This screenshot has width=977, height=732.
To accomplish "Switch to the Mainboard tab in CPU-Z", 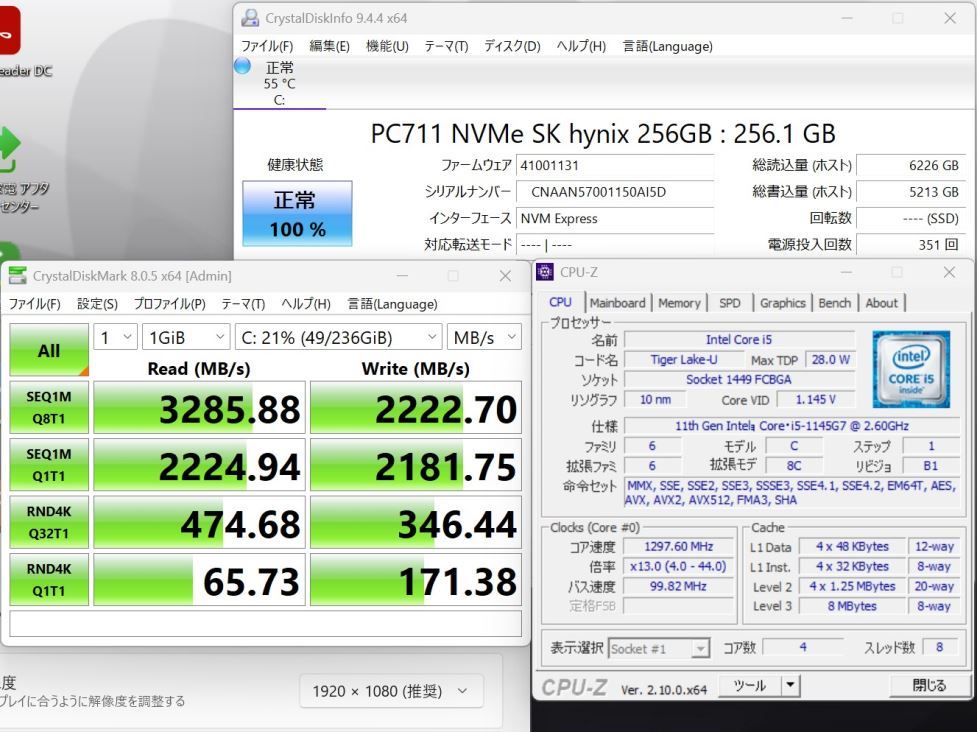I will 618,303.
